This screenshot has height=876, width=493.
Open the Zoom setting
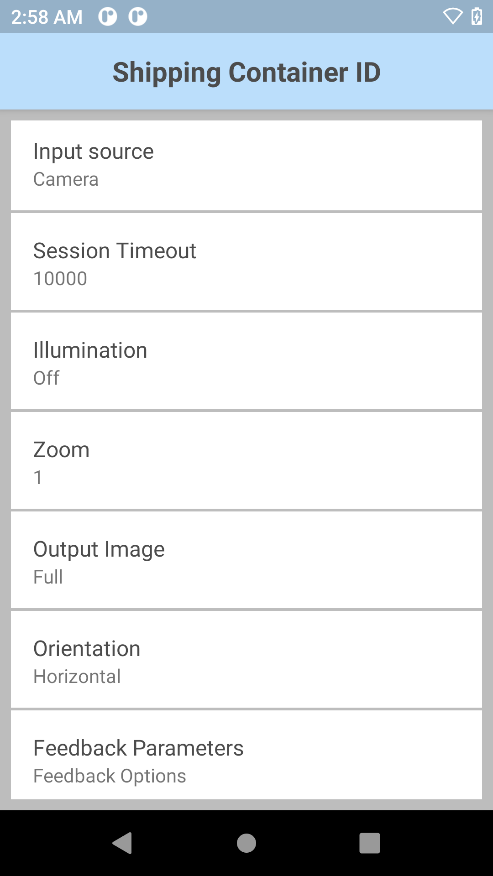pyautogui.click(x=246, y=460)
